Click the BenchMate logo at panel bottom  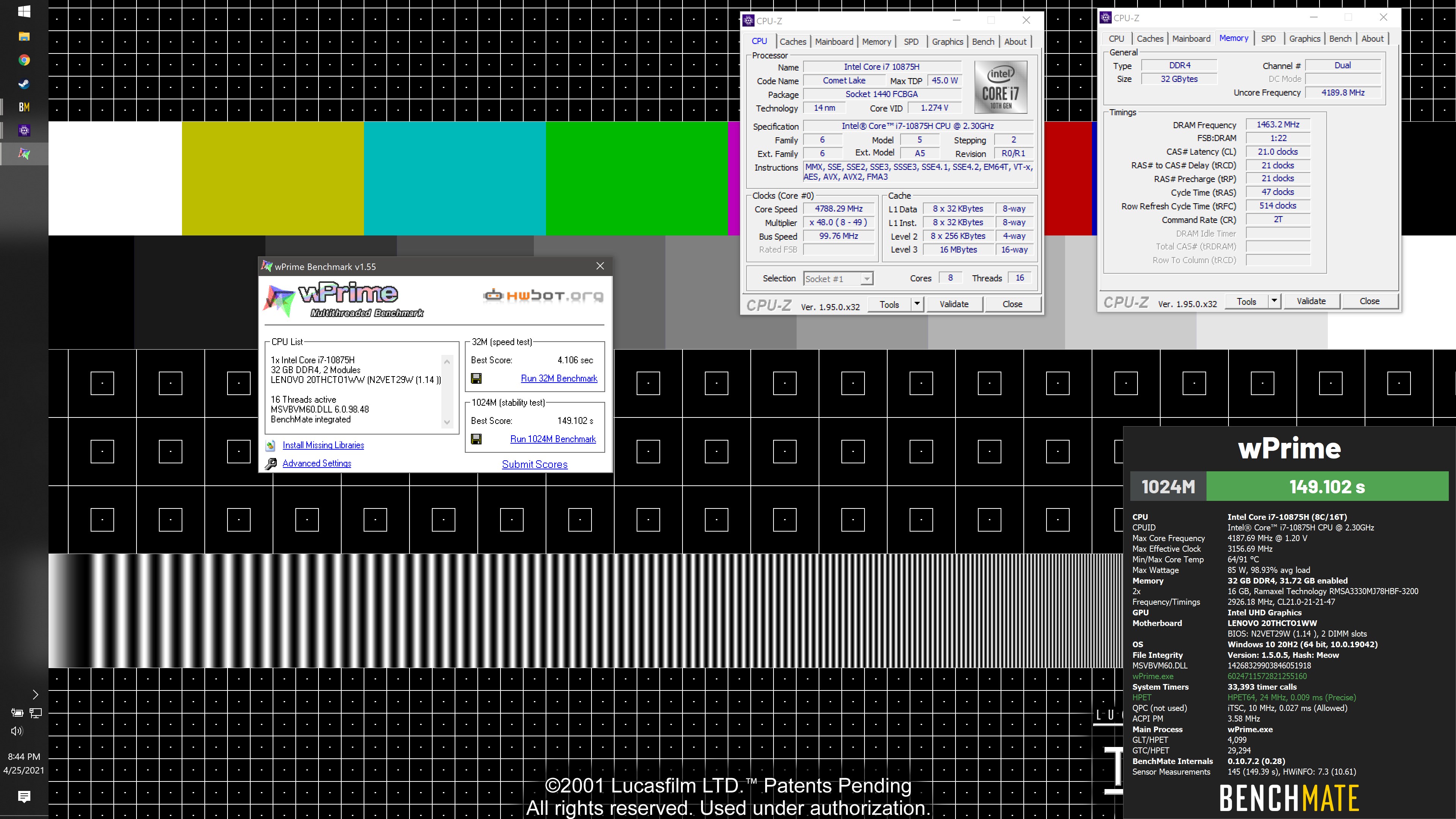[1289, 798]
